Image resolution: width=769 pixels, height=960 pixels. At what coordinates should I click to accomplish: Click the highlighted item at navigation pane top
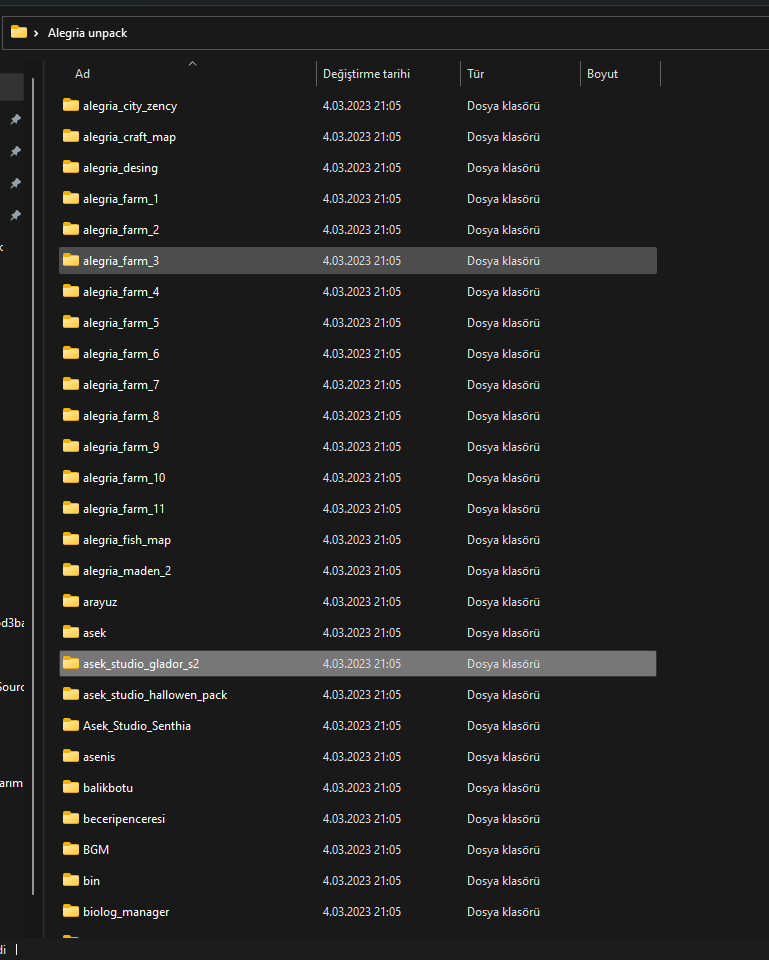(x=12, y=87)
